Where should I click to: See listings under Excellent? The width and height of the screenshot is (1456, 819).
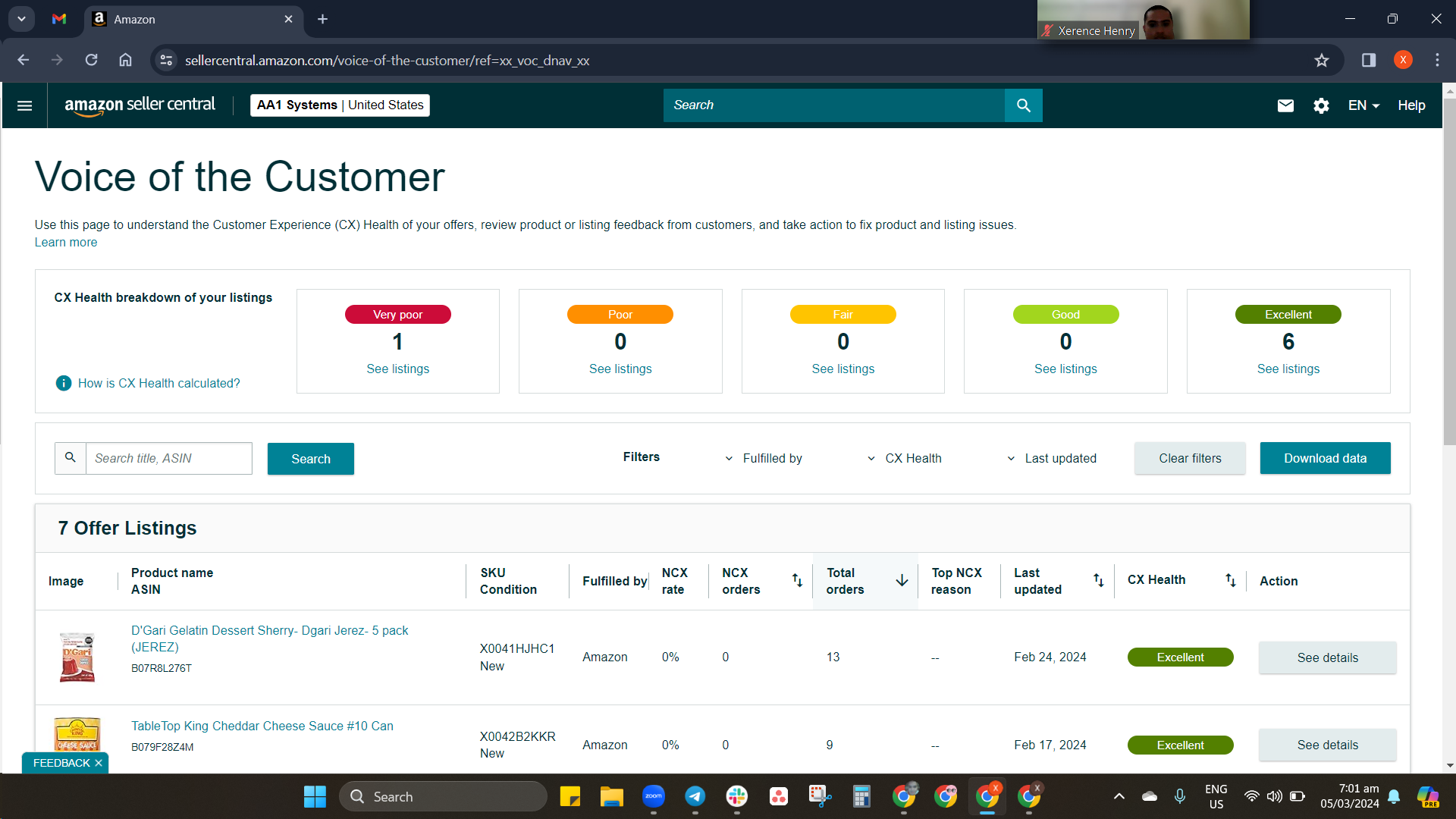tap(1288, 369)
